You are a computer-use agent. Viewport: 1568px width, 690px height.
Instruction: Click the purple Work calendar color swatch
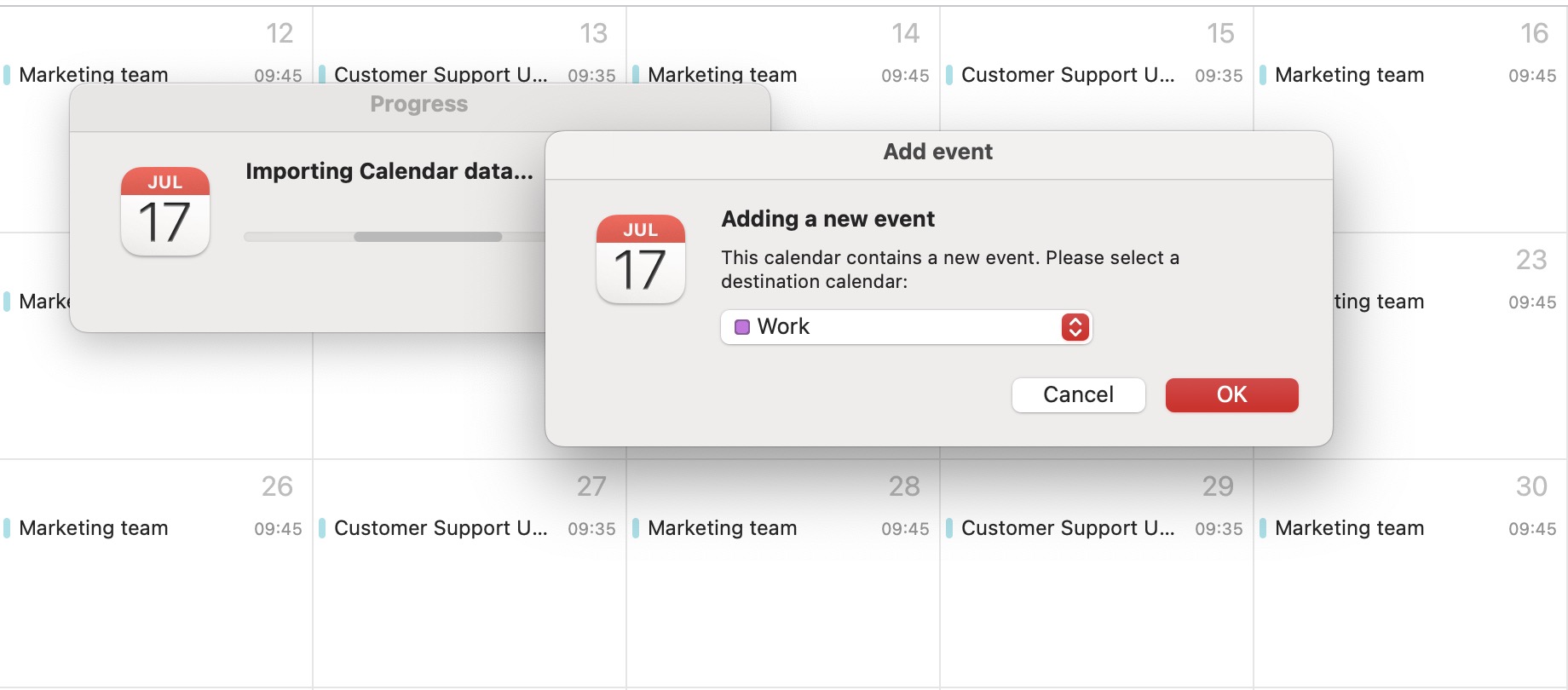click(x=742, y=327)
